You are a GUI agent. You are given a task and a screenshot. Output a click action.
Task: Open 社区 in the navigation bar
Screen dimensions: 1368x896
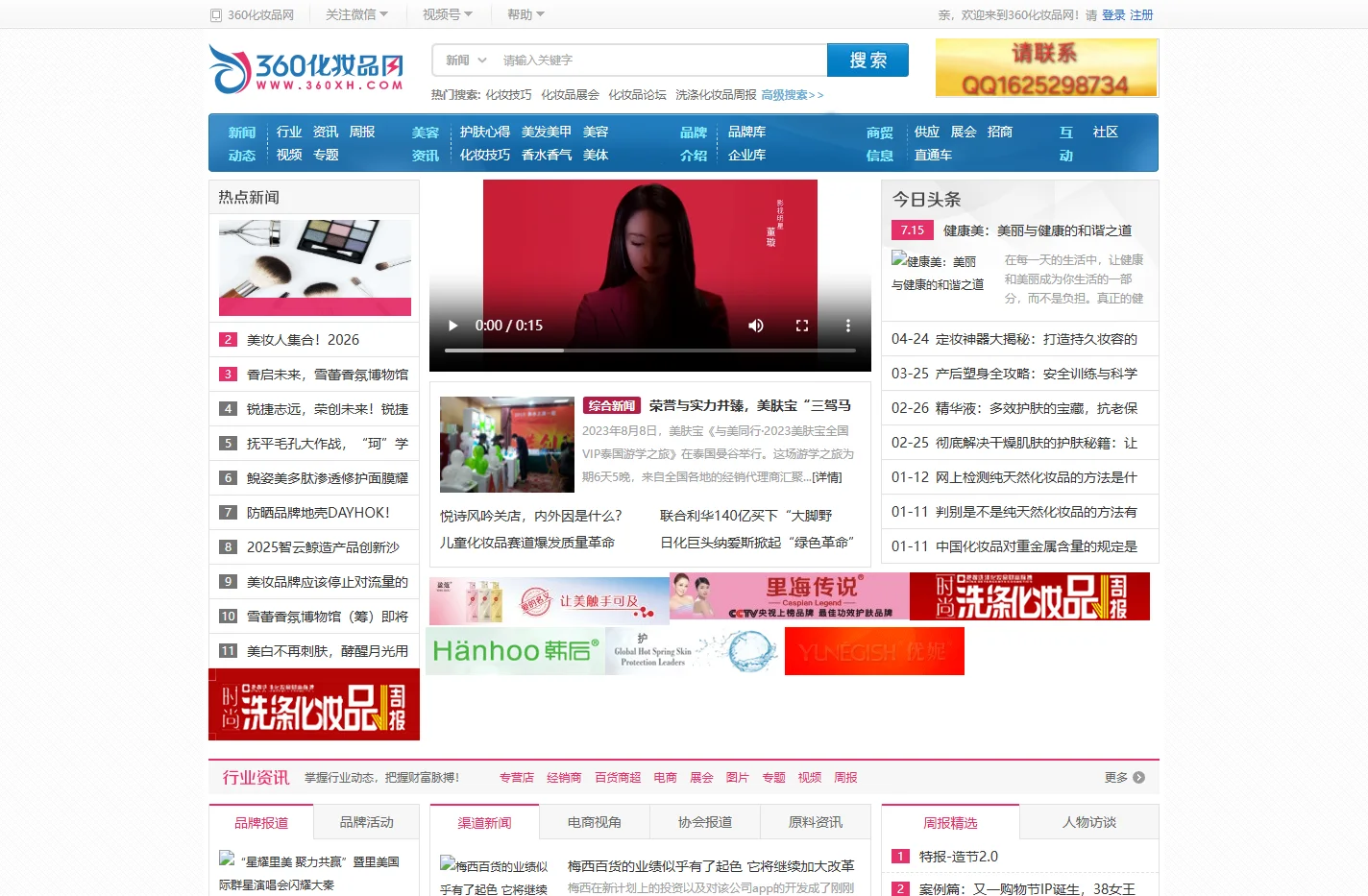[x=1106, y=132]
